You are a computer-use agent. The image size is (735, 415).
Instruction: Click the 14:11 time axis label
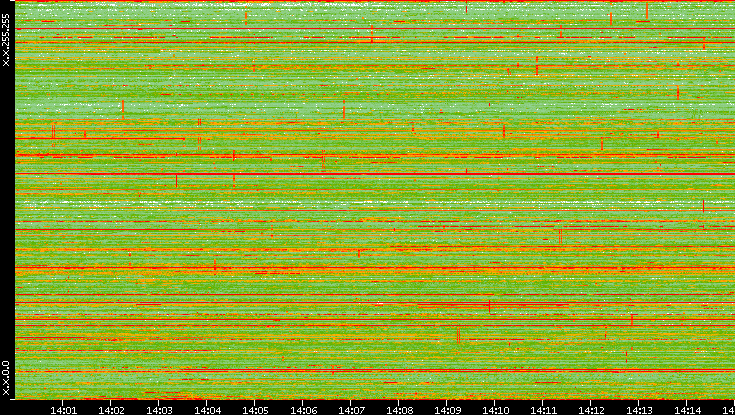point(543,410)
